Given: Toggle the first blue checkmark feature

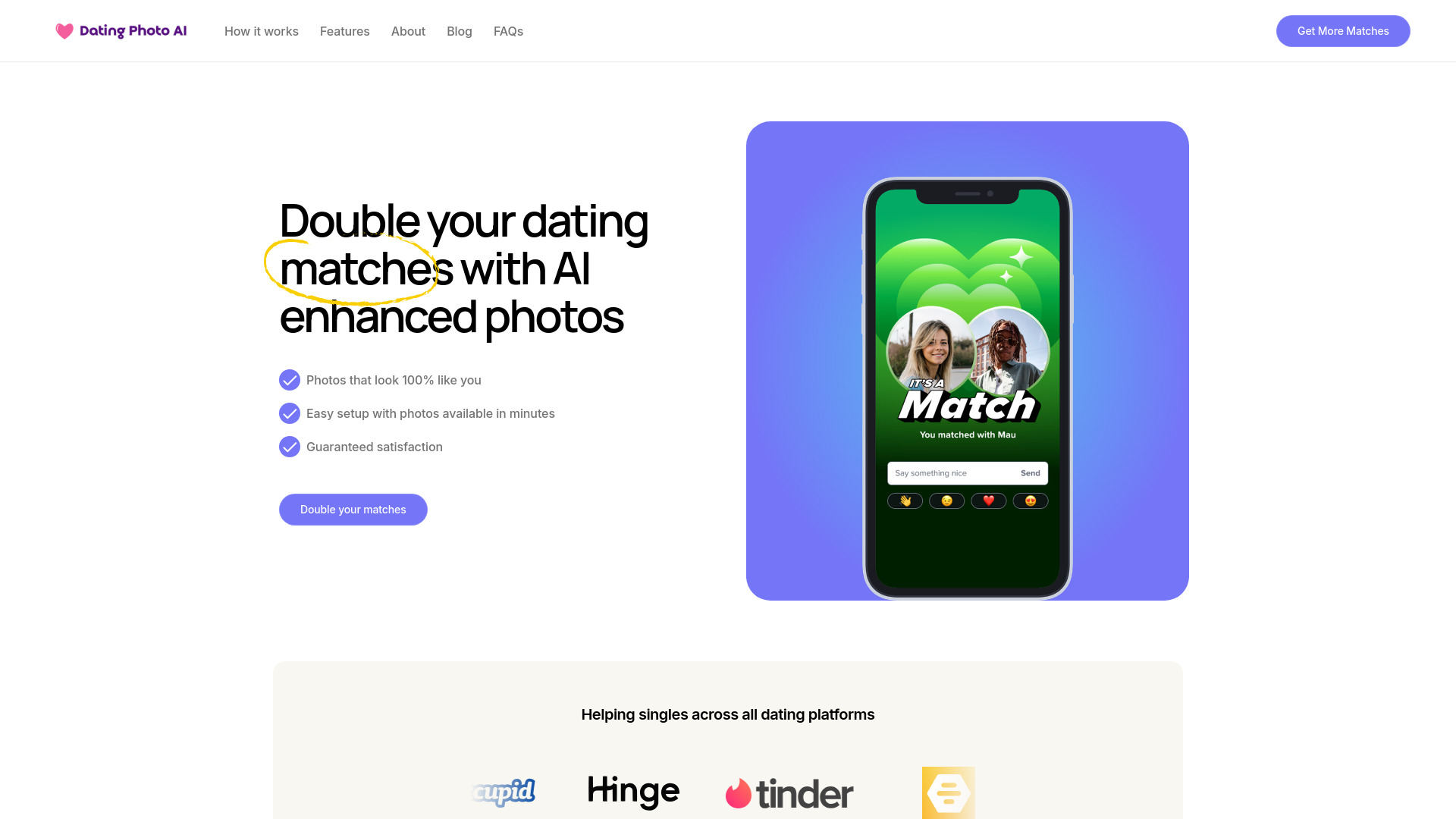Looking at the screenshot, I should click(x=289, y=380).
